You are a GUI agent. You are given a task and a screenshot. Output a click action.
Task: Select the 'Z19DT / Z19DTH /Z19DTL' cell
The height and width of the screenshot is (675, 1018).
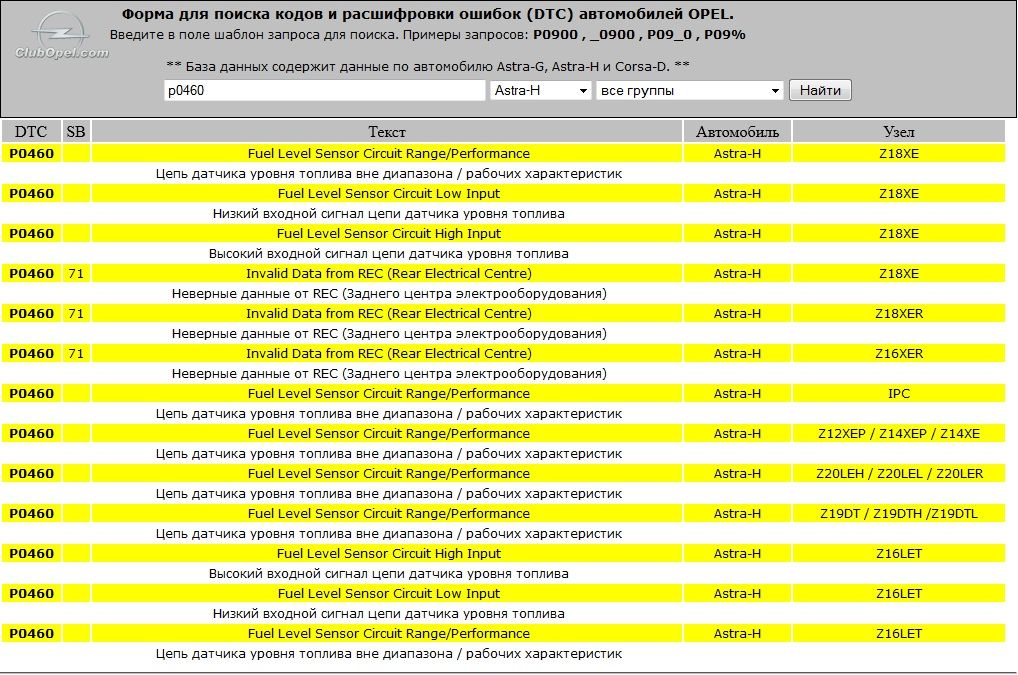pos(899,513)
